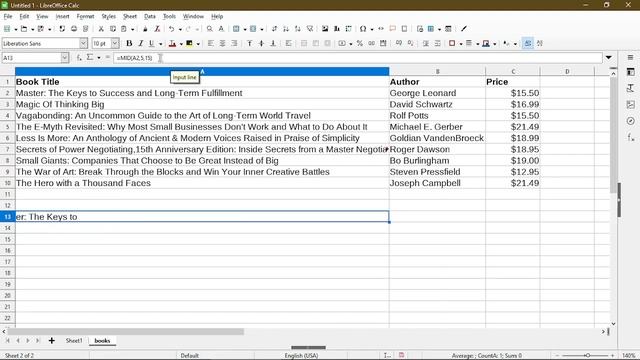Screen dimensions: 640x360
Task: Select column B header
Action: tap(437, 71)
